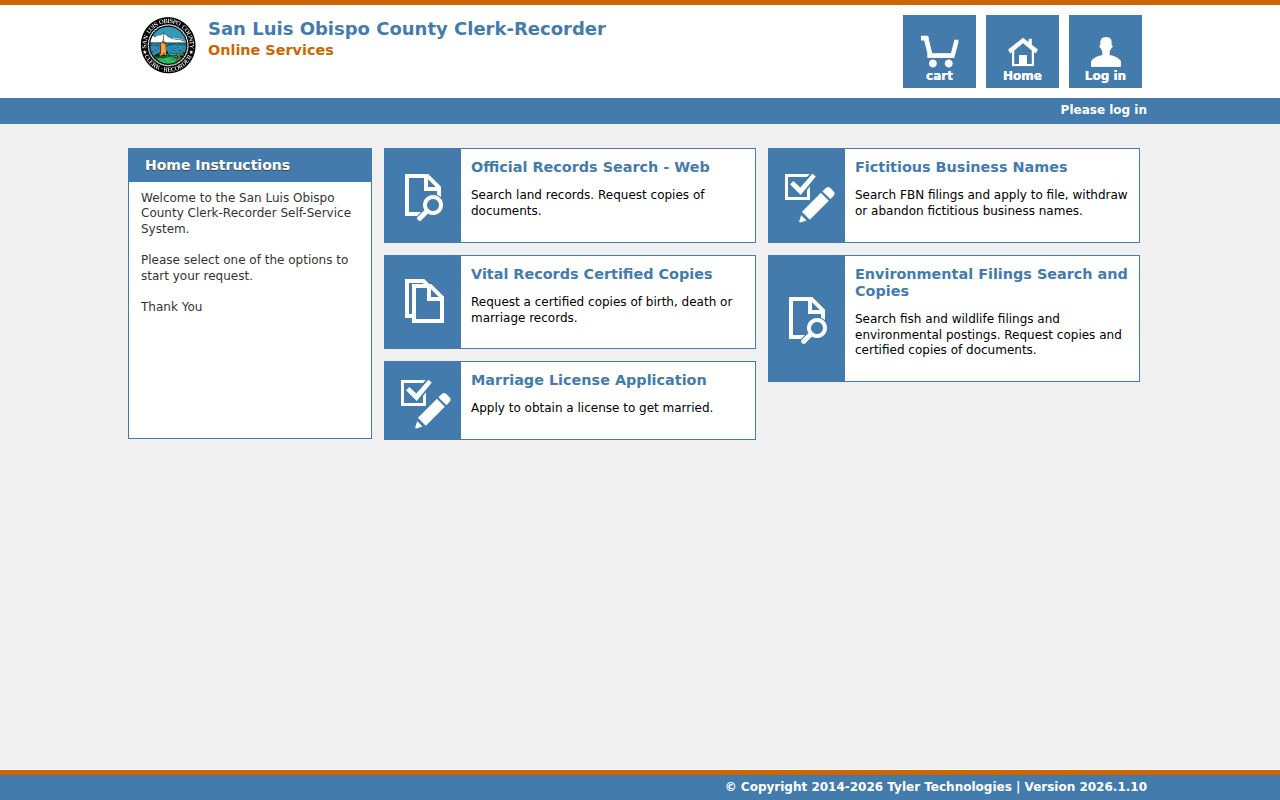Click 'Apply to obtain a license' description
The width and height of the screenshot is (1280, 800).
tap(592, 408)
